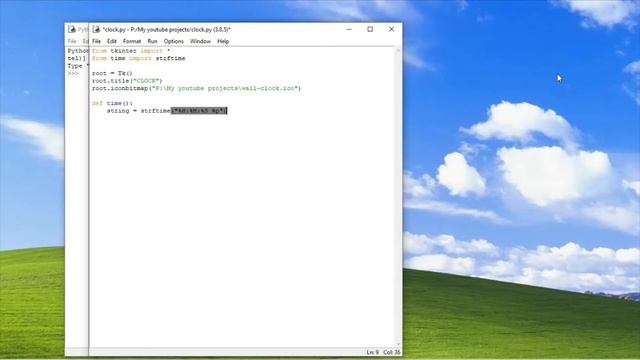Open the Window menu
This screenshot has width=640, height=360.
(200, 41)
